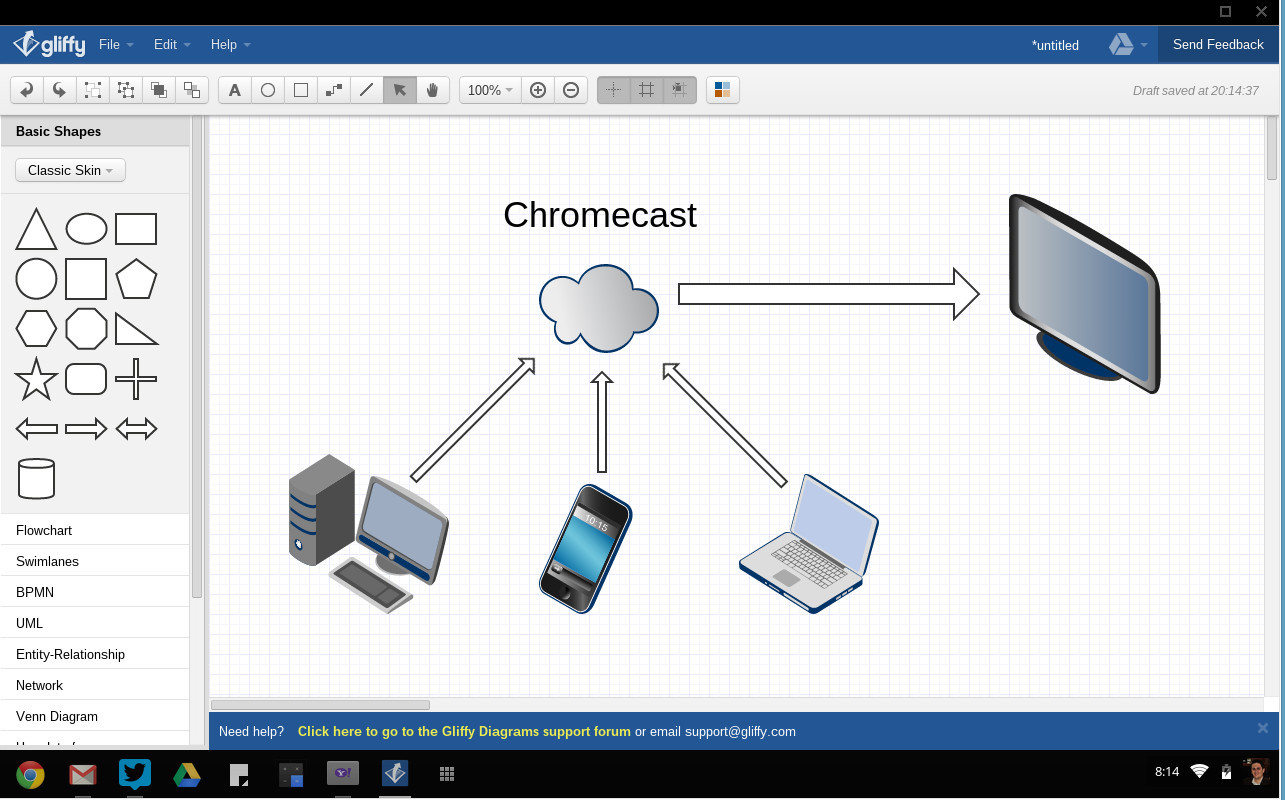Screen dimensions: 1285x800
Task: Open the color theme swatch button
Action: pyautogui.click(x=723, y=90)
